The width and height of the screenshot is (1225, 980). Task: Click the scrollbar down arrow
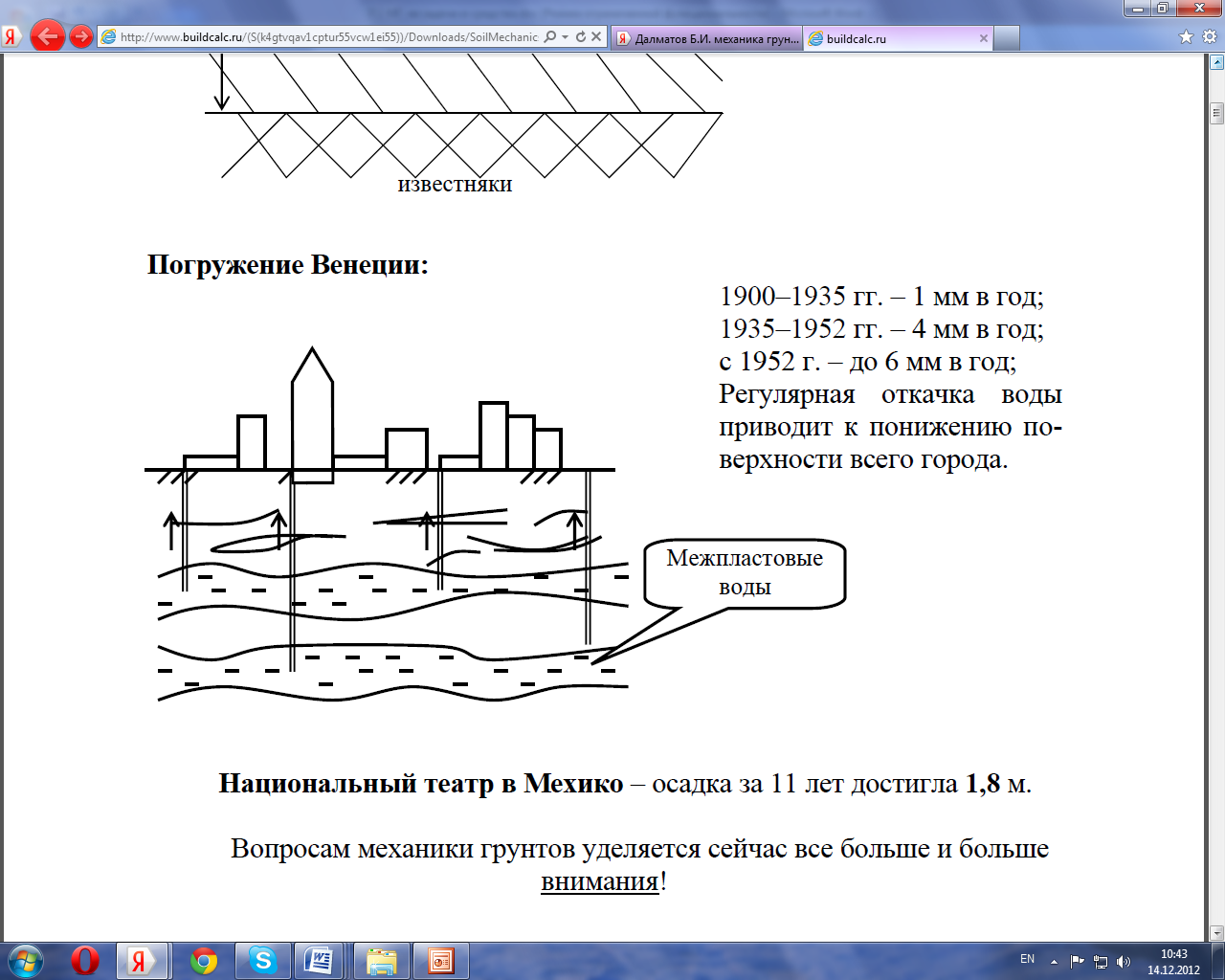[x=1216, y=933]
